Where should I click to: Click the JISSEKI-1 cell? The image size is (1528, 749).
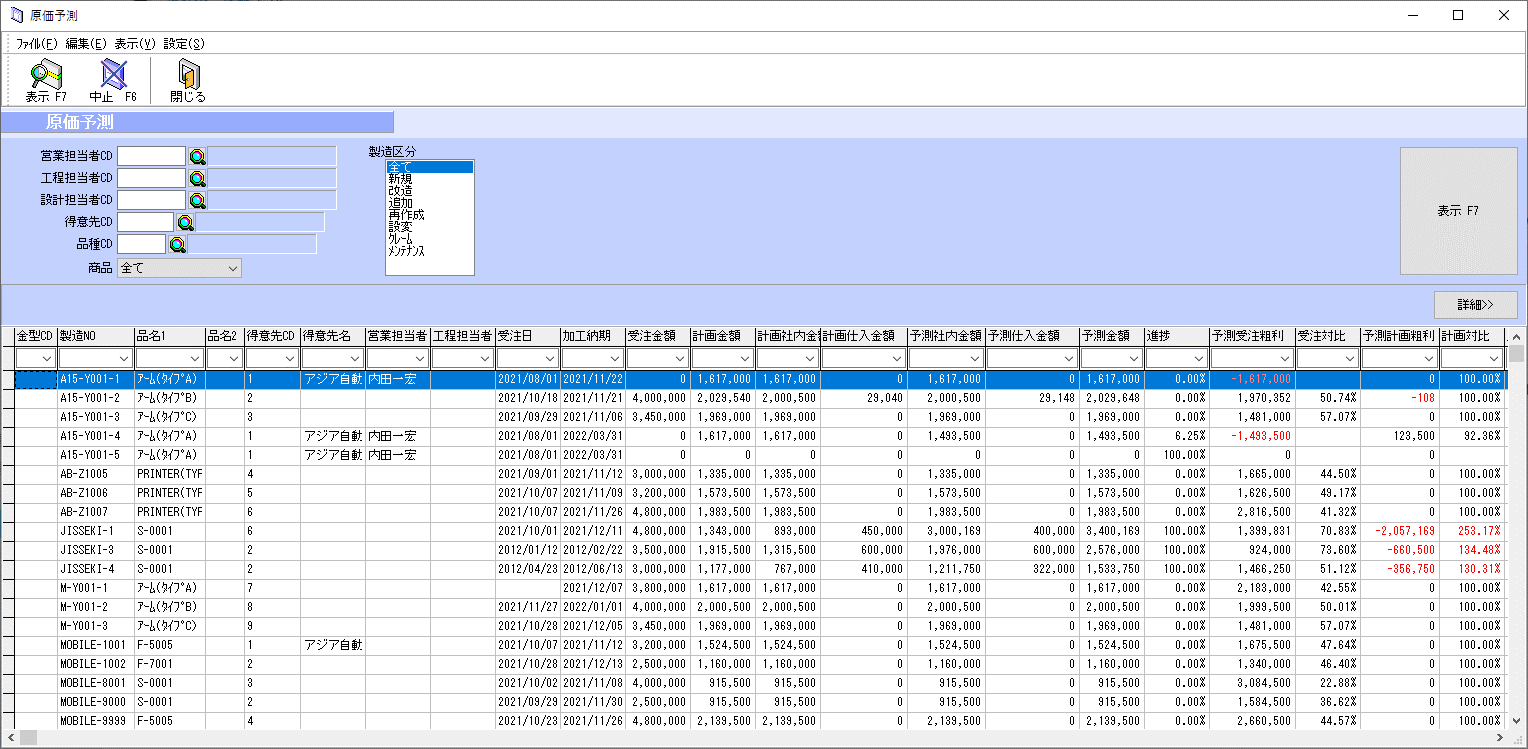click(96, 531)
